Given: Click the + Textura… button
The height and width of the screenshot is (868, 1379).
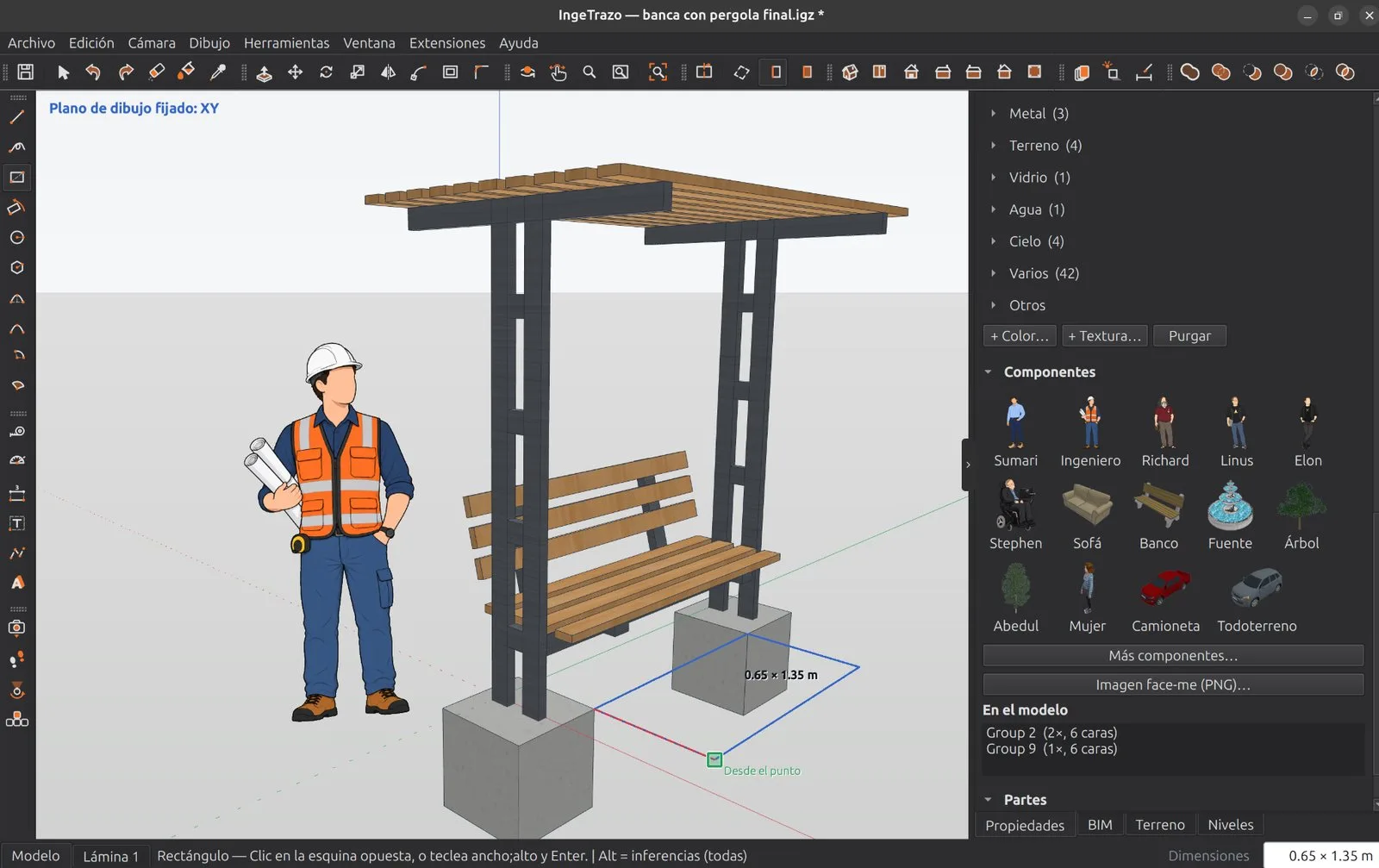Looking at the screenshot, I should click(1105, 336).
